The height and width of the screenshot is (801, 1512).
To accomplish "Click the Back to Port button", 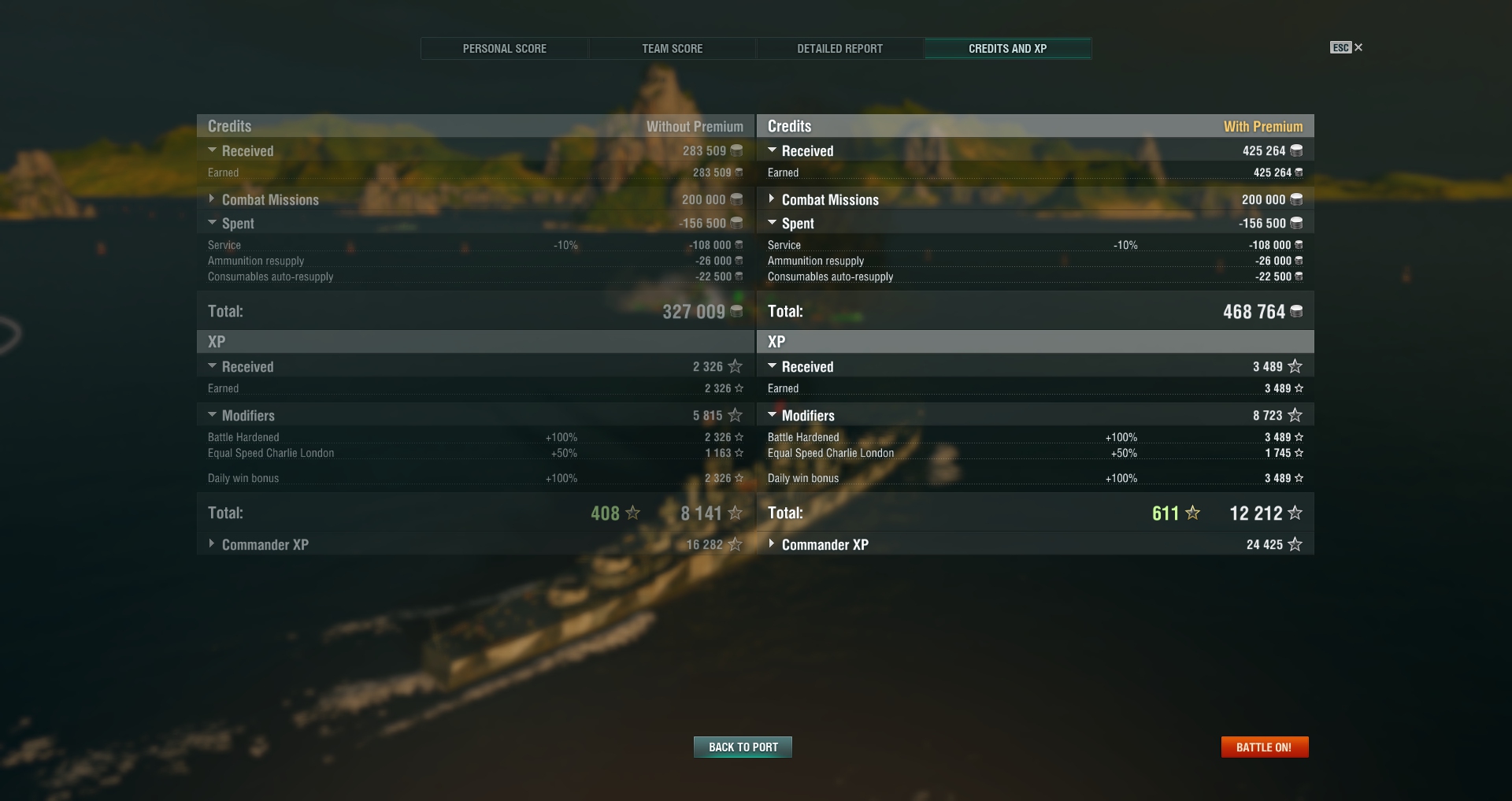I will [743, 747].
